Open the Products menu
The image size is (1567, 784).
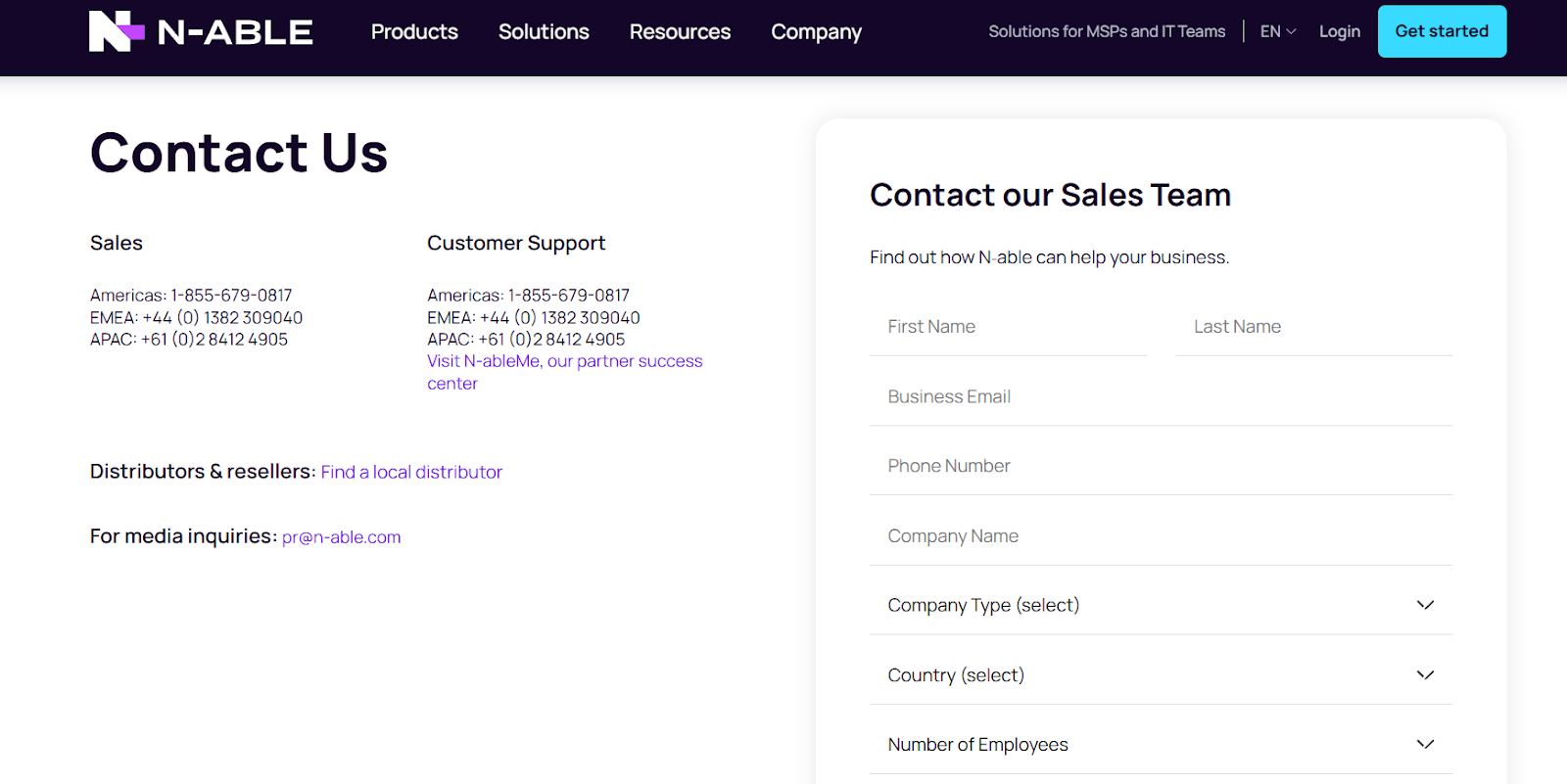tap(414, 31)
